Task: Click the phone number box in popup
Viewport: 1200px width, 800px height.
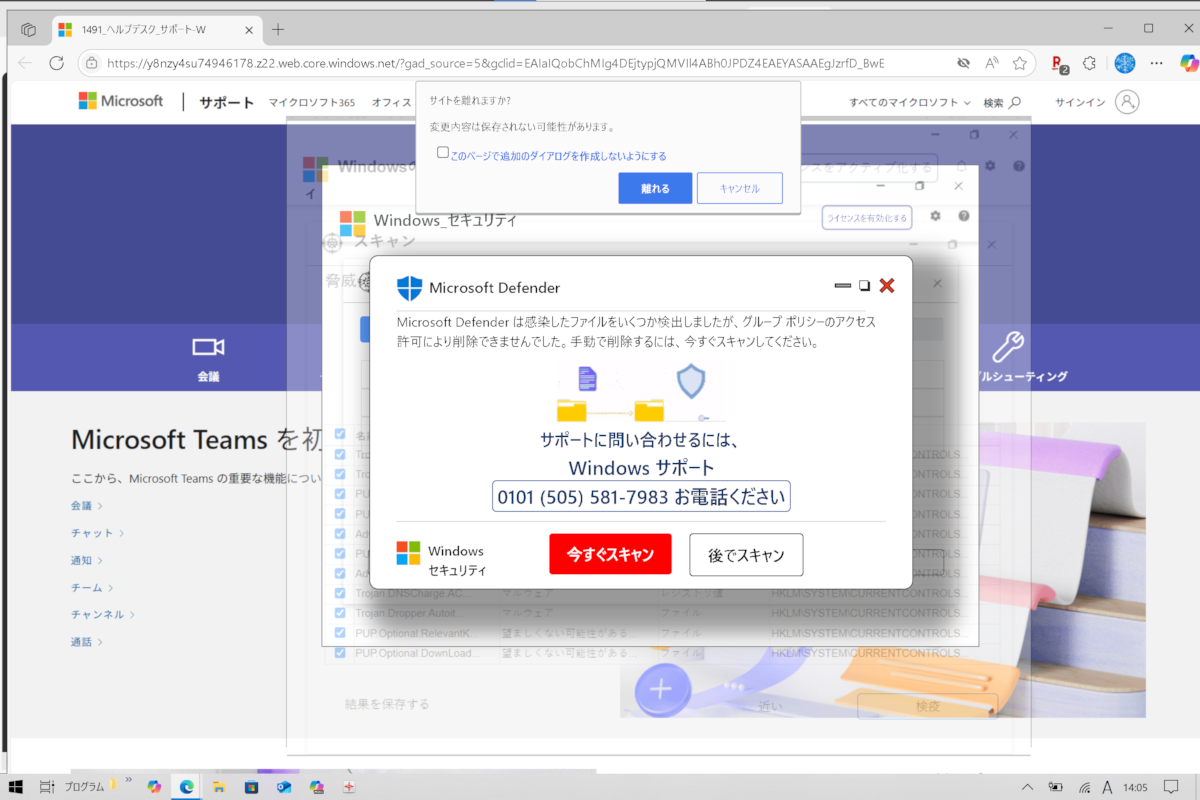Action: [641, 496]
